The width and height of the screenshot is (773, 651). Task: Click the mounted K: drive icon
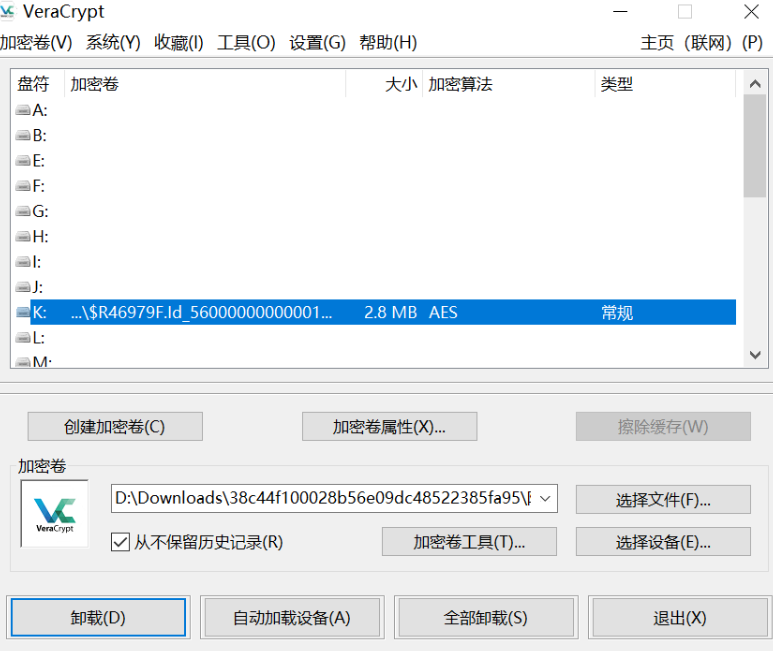point(23,312)
